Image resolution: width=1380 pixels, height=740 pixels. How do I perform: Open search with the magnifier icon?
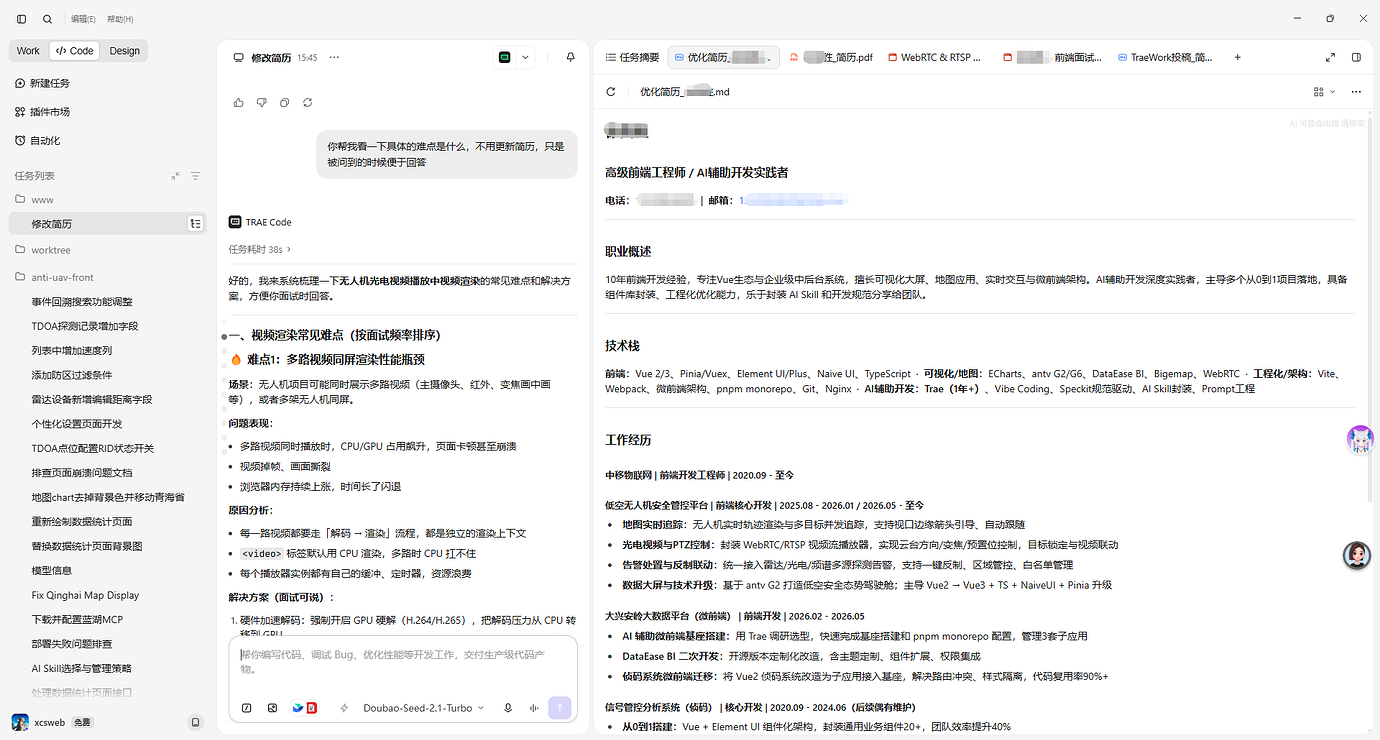[48, 19]
